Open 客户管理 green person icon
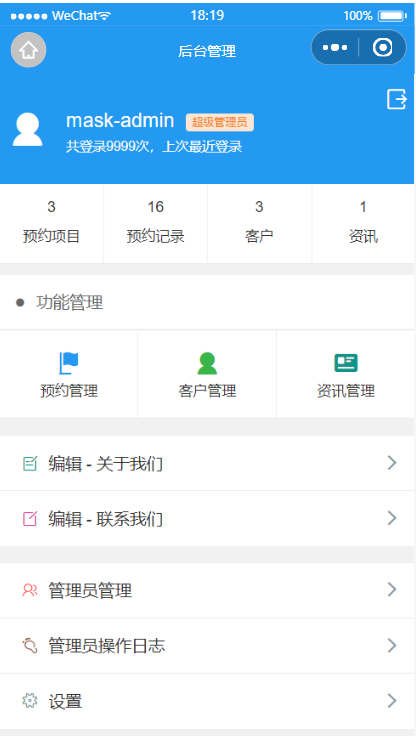416x736 pixels. [207, 363]
